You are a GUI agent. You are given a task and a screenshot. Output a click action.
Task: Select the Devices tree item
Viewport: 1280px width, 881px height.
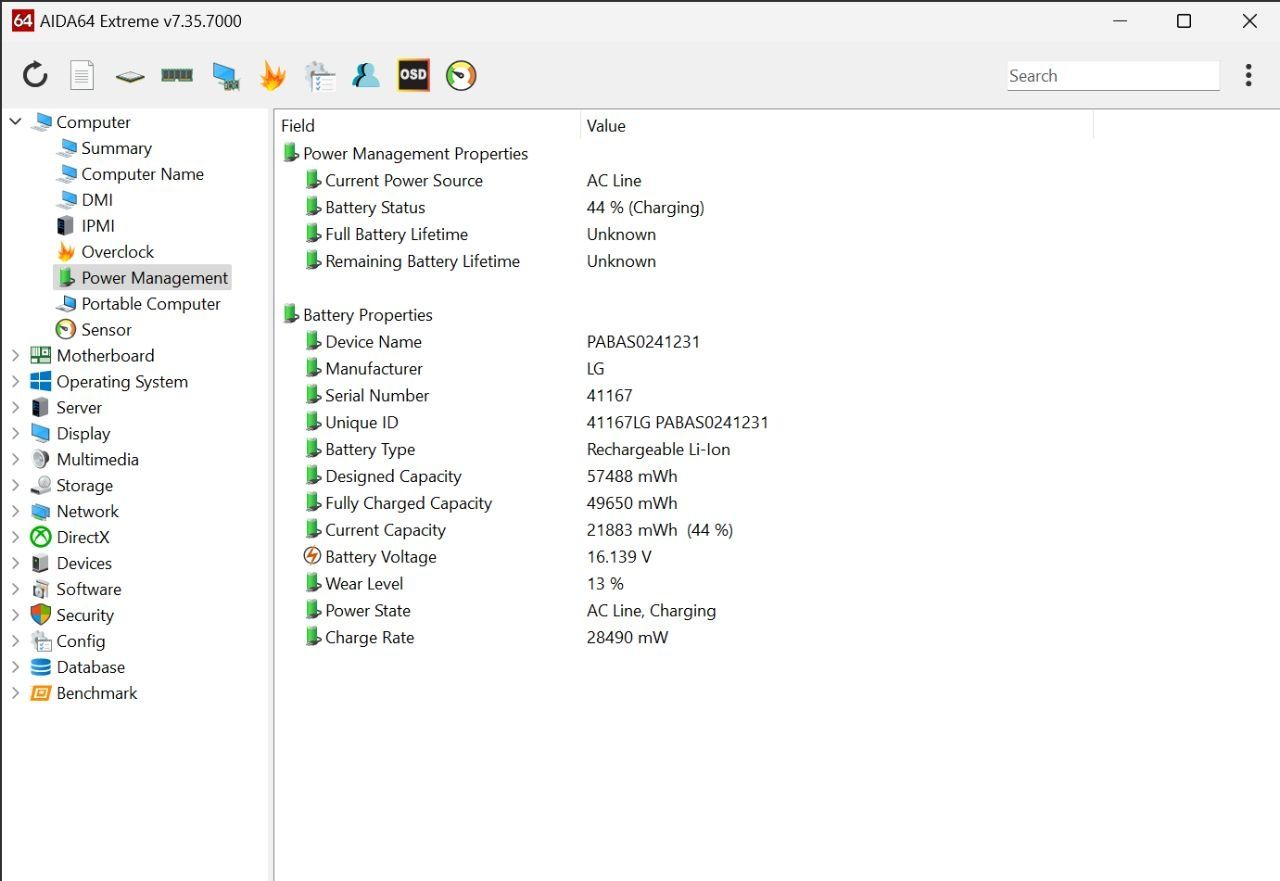click(84, 564)
